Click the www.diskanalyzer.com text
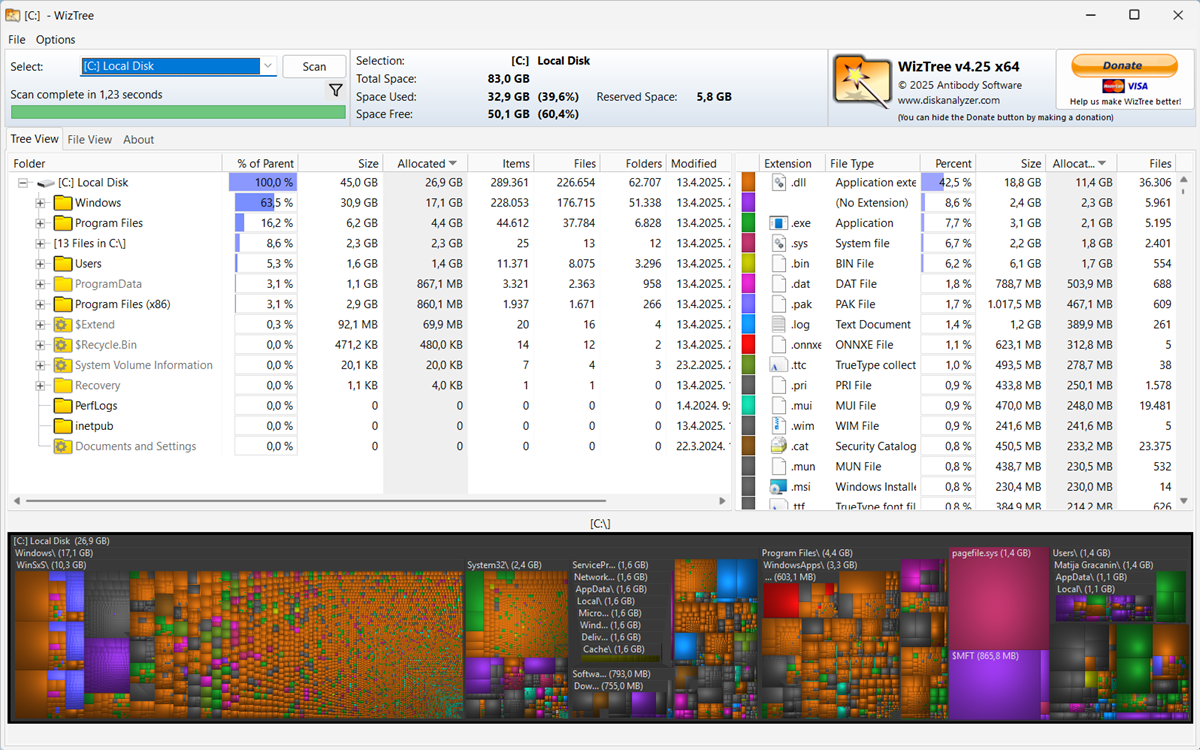Screen dimensions: 1200x750 click(948, 100)
